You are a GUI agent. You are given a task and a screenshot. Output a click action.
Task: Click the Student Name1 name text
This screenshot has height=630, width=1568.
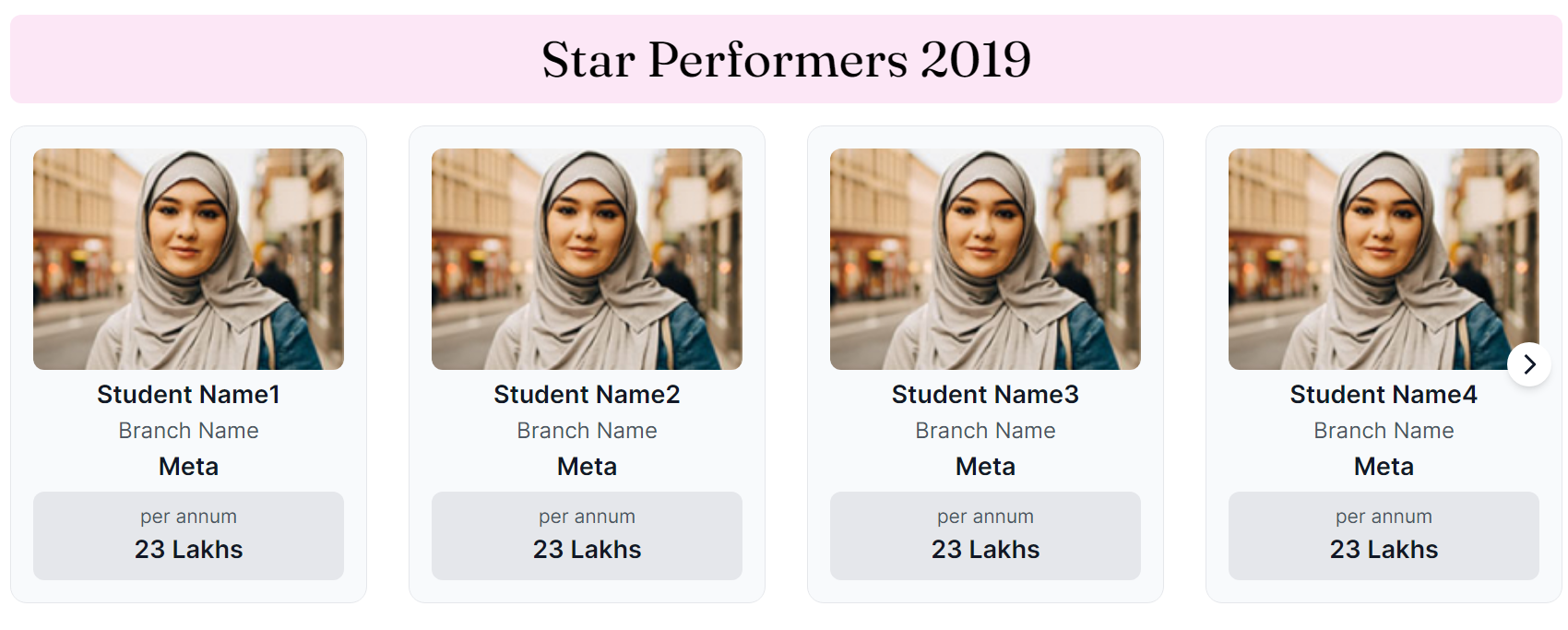click(188, 395)
